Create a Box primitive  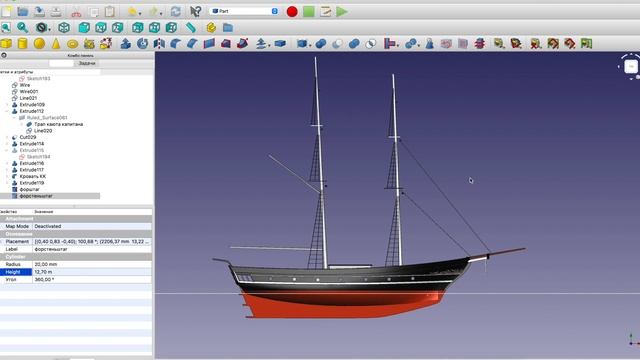[6, 44]
